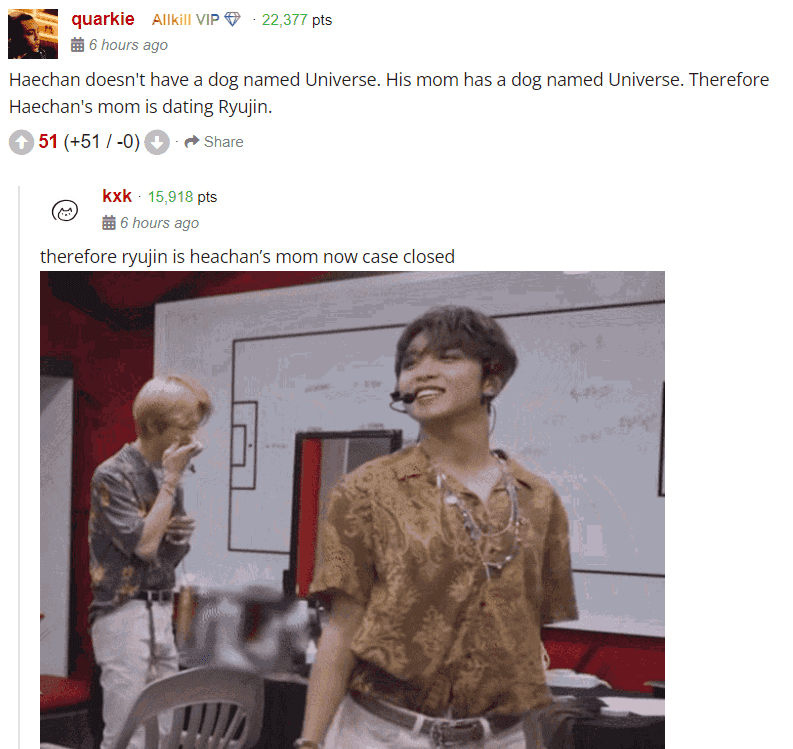
Task: Click kxk's cat face avatar icon
Action: [x=65, y=211]
